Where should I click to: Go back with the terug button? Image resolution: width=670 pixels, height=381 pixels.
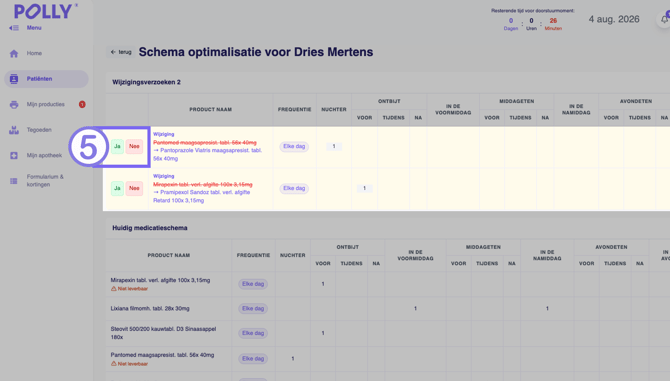coord(121,52)
